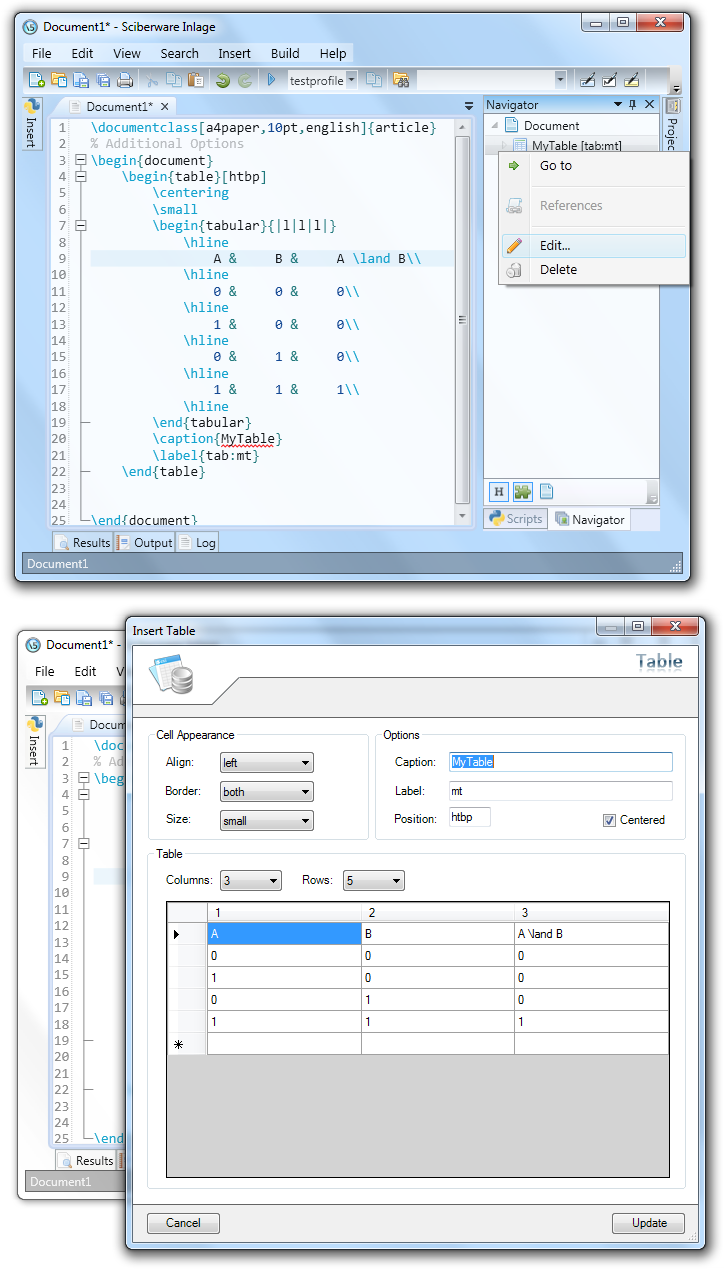Screen dimensions: 728x1272
Task: Toggle the puzzle-piece filter in Navigator
Action: (x=522, y=491)
